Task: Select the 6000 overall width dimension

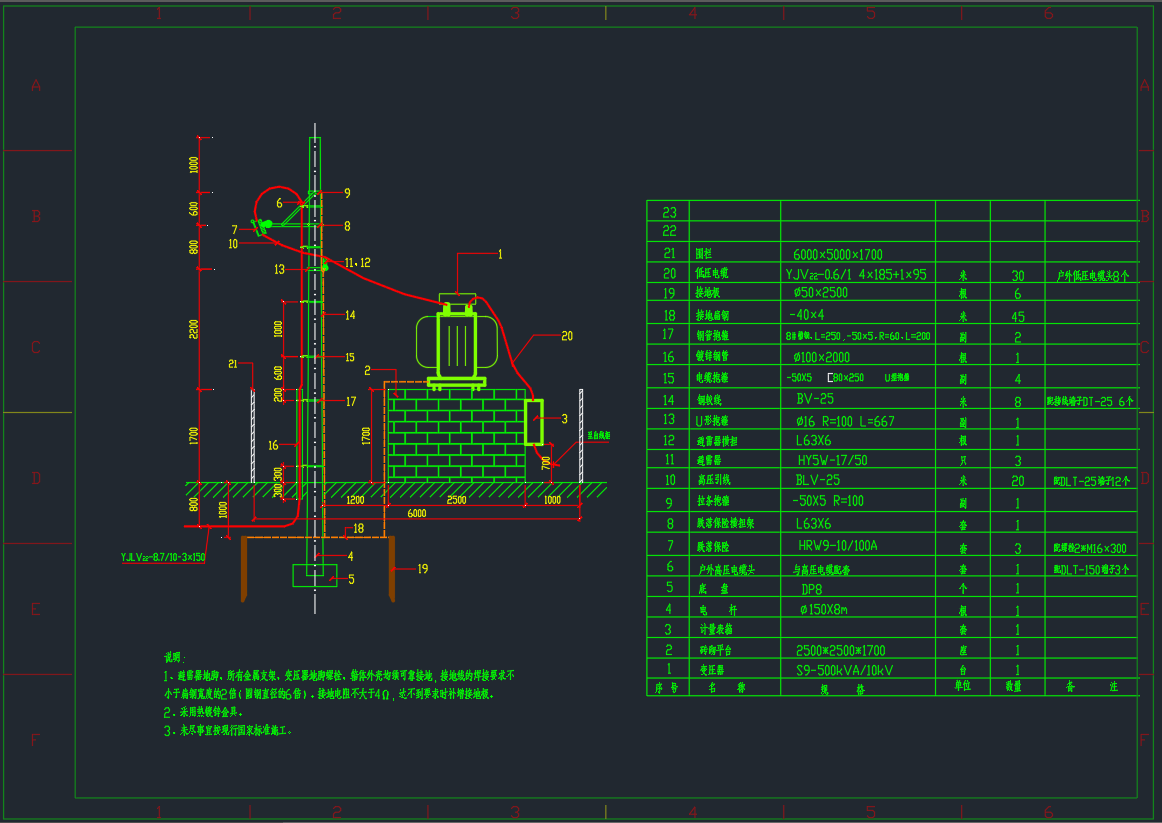Action: (x=417, y=513)
